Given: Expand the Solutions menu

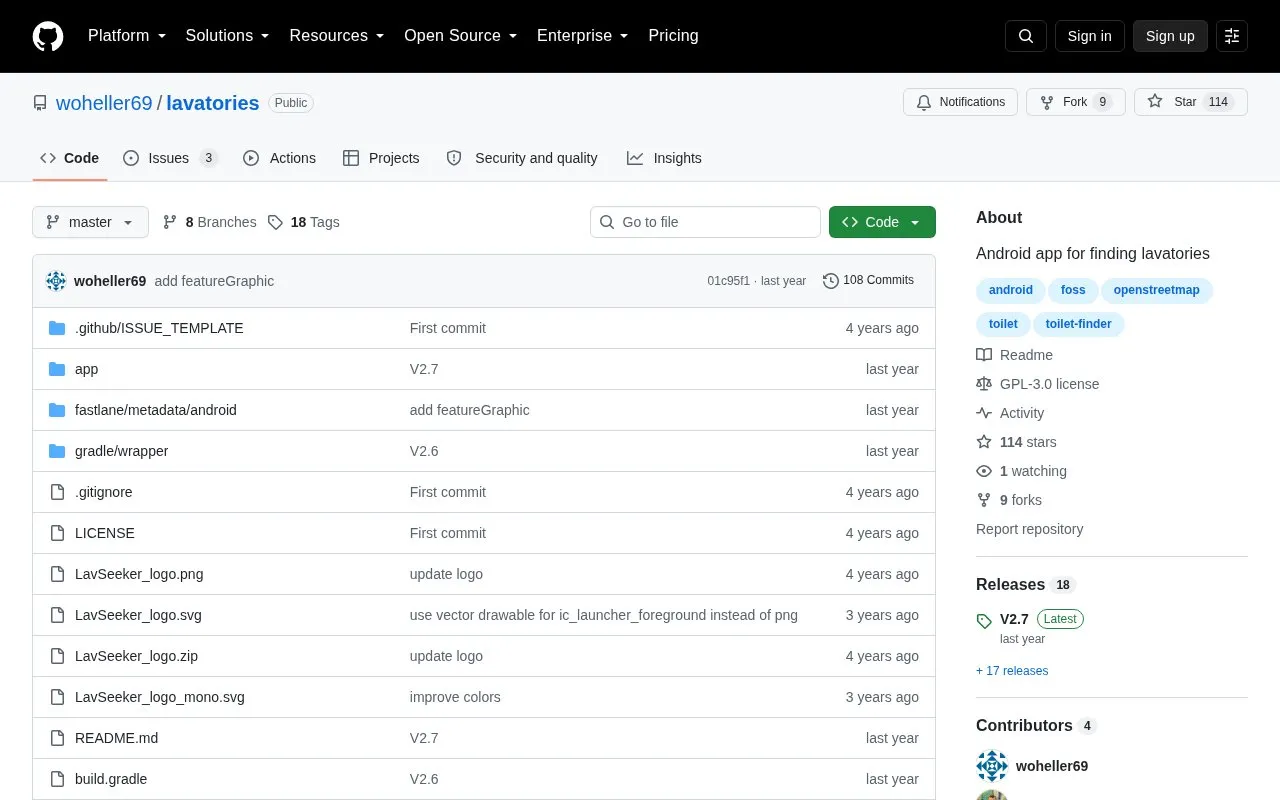Looking at the screenshot, I should (228, 36).
